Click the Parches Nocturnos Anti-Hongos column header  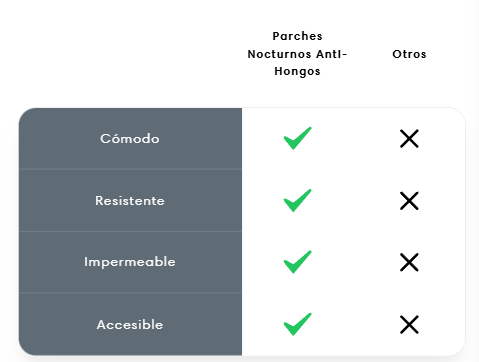(297, 54)
